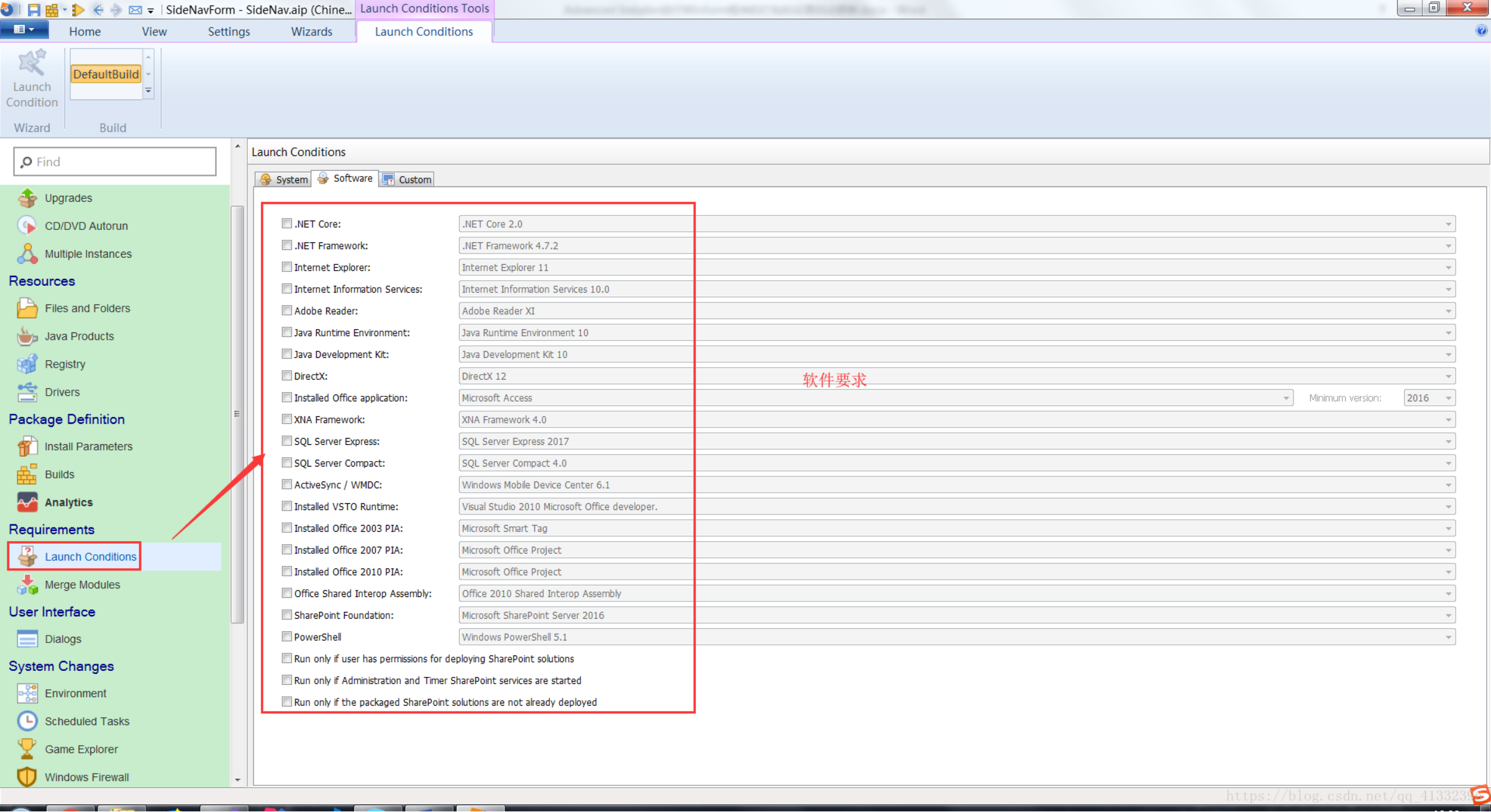Click the Save icon in title bar
Image resolution: width=1491 pixels, height=812 pixels.
click(34, 9)
